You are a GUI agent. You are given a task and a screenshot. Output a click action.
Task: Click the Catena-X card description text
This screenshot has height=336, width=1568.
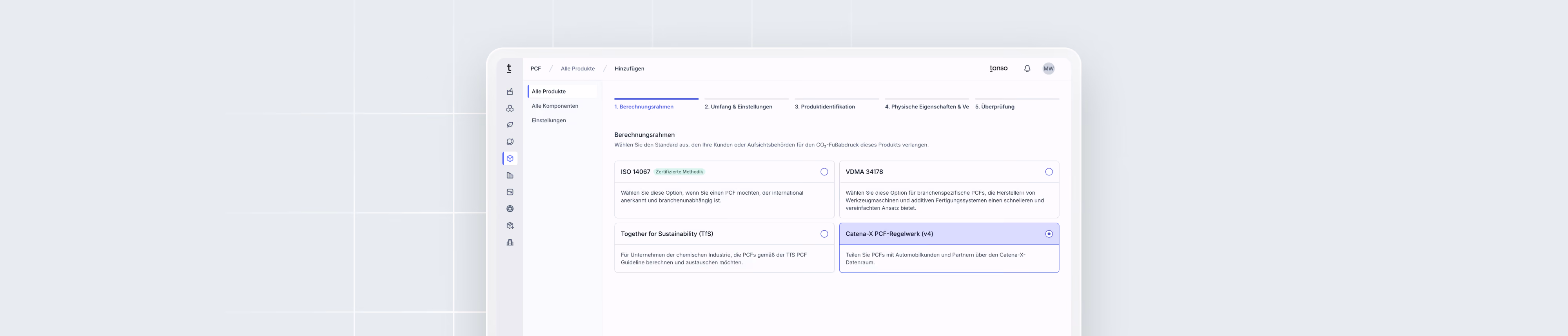coord(936,259)
